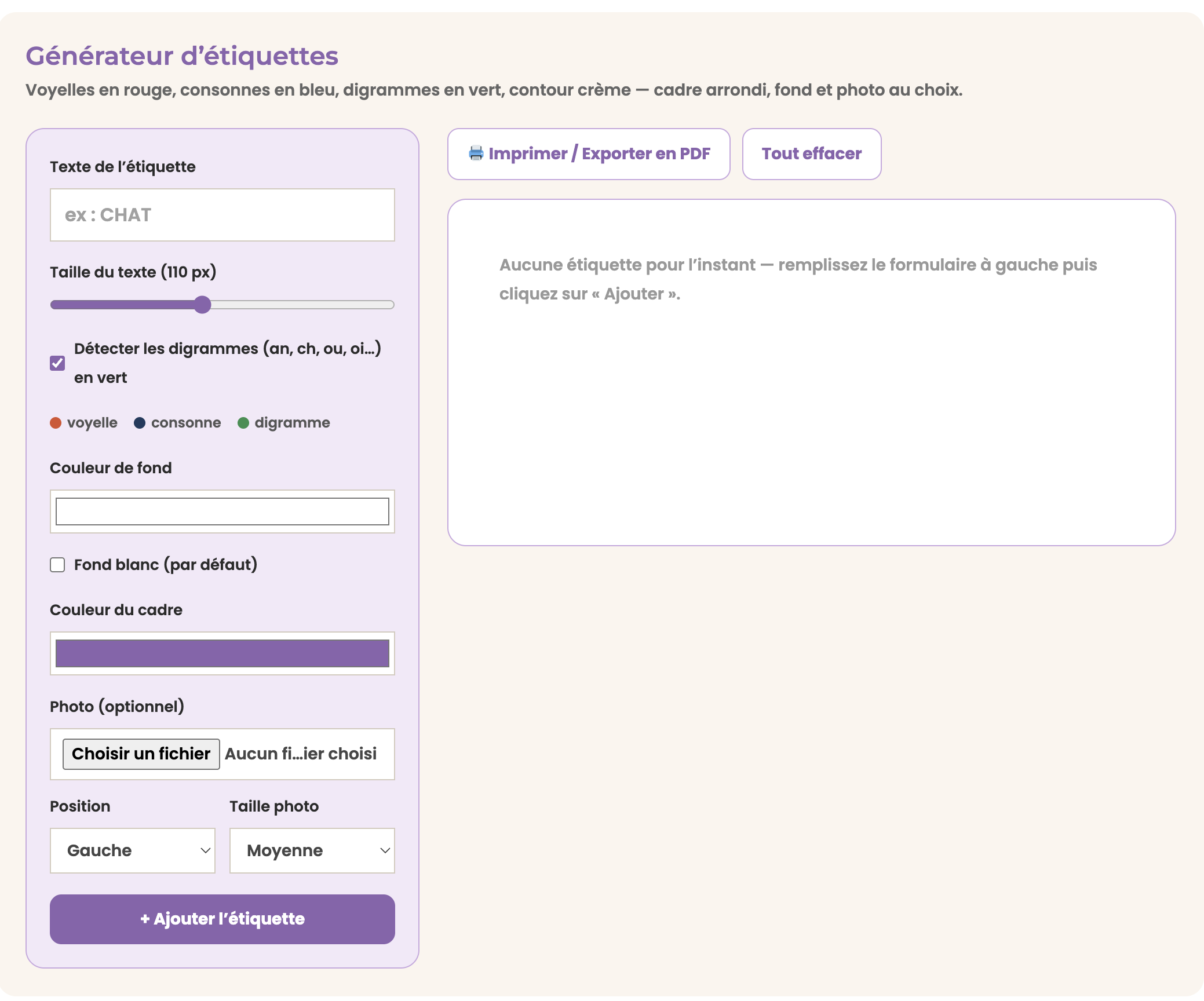
Task: Click Choisir un fichier to upload photo
Action: point(141,754)
